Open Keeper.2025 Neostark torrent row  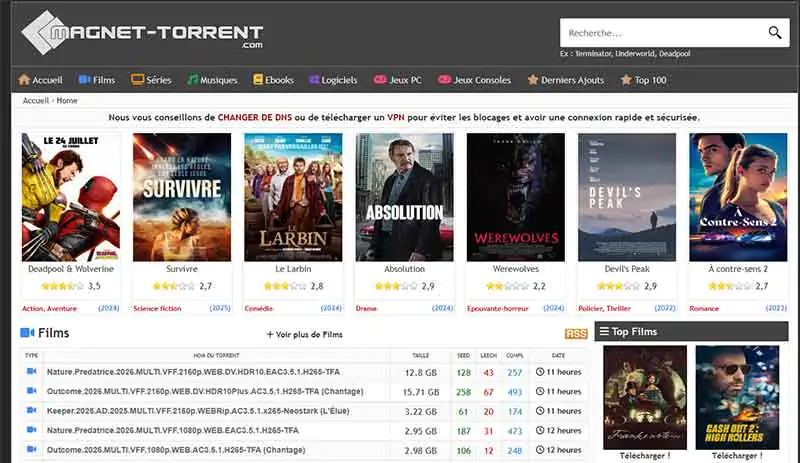(x=305, y=411)
